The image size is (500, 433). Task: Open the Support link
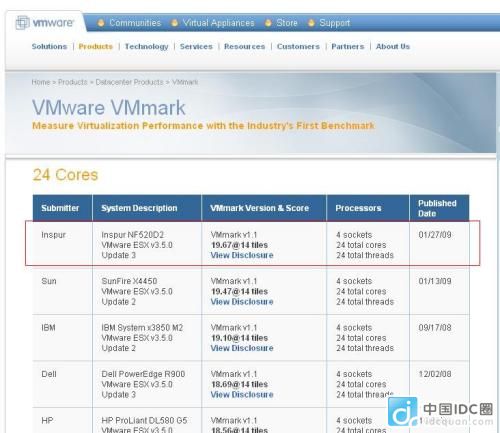[x=335, y=23]
